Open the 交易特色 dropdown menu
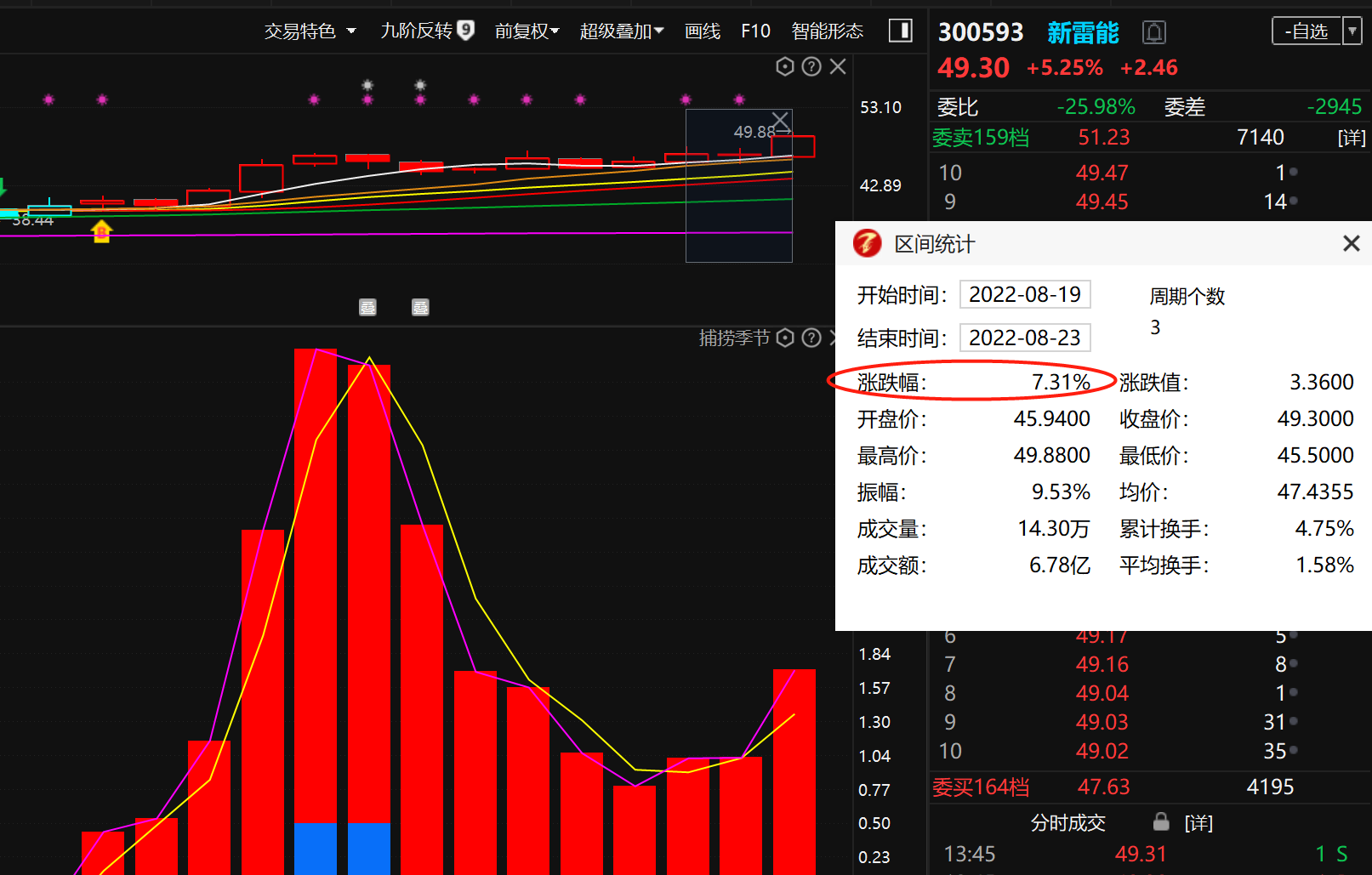This screenshot has height=875, width=1372. pos(310,31)
